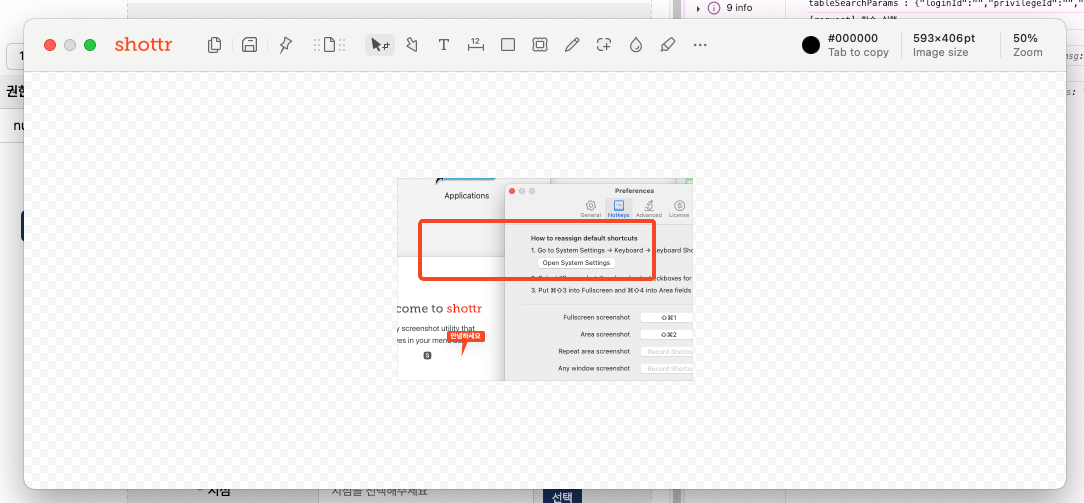
Task: Click the shottr logo in the title bar
Action: point(143,45)
